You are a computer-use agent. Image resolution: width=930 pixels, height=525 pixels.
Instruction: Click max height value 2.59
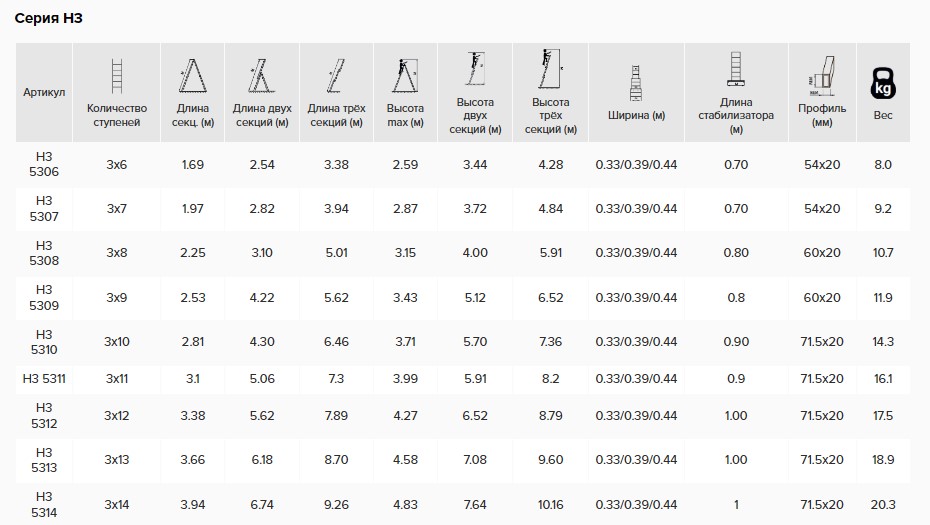[x=405, y=164]
